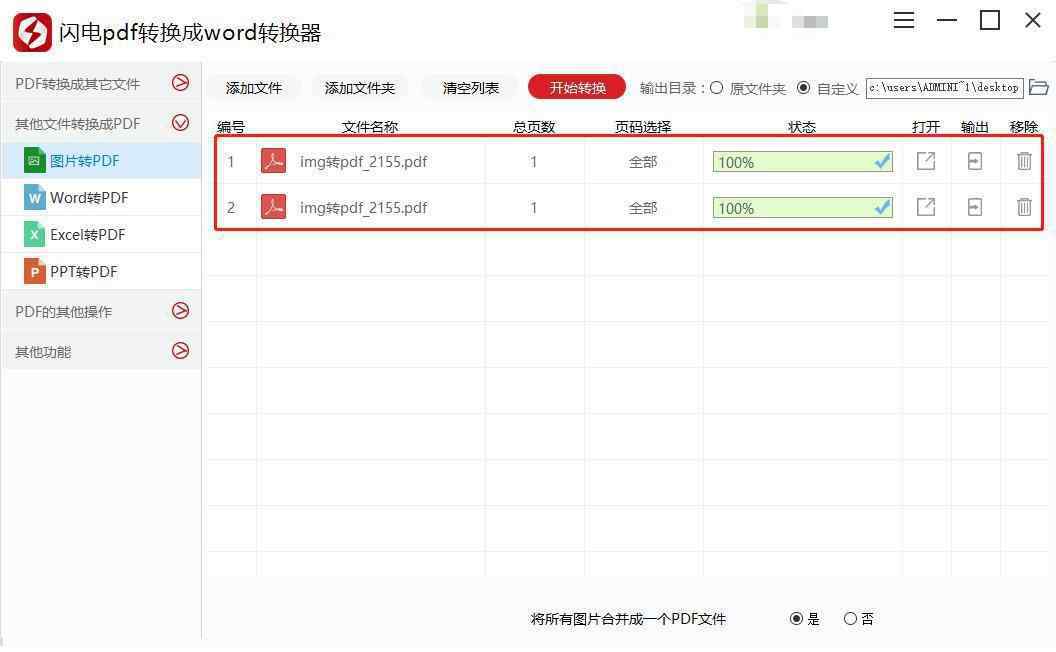Open converted file in row 1
1056x652 pixels.
[x=926, y=161]
